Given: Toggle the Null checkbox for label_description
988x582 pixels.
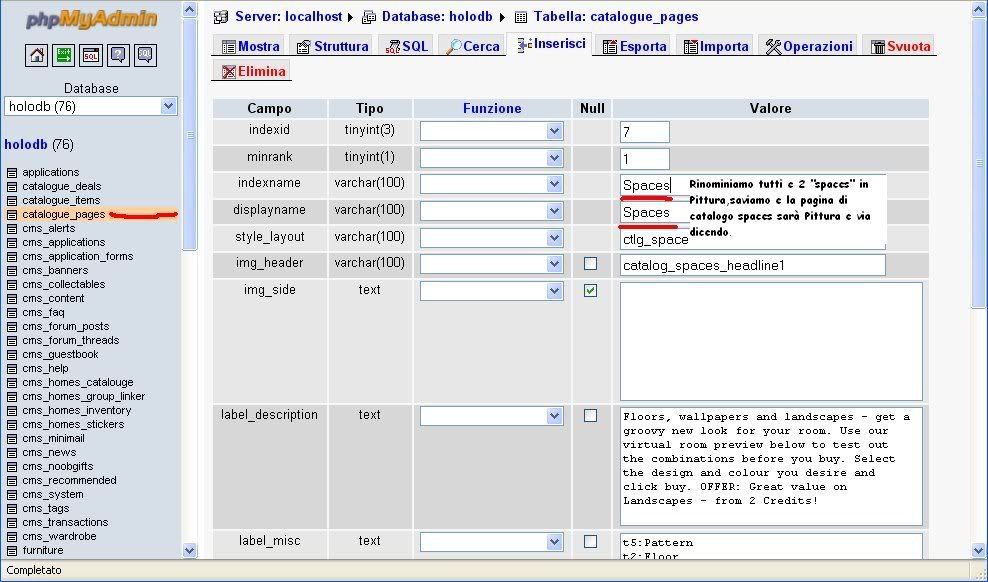Looking at the screenshot, I should coord(590,416).
